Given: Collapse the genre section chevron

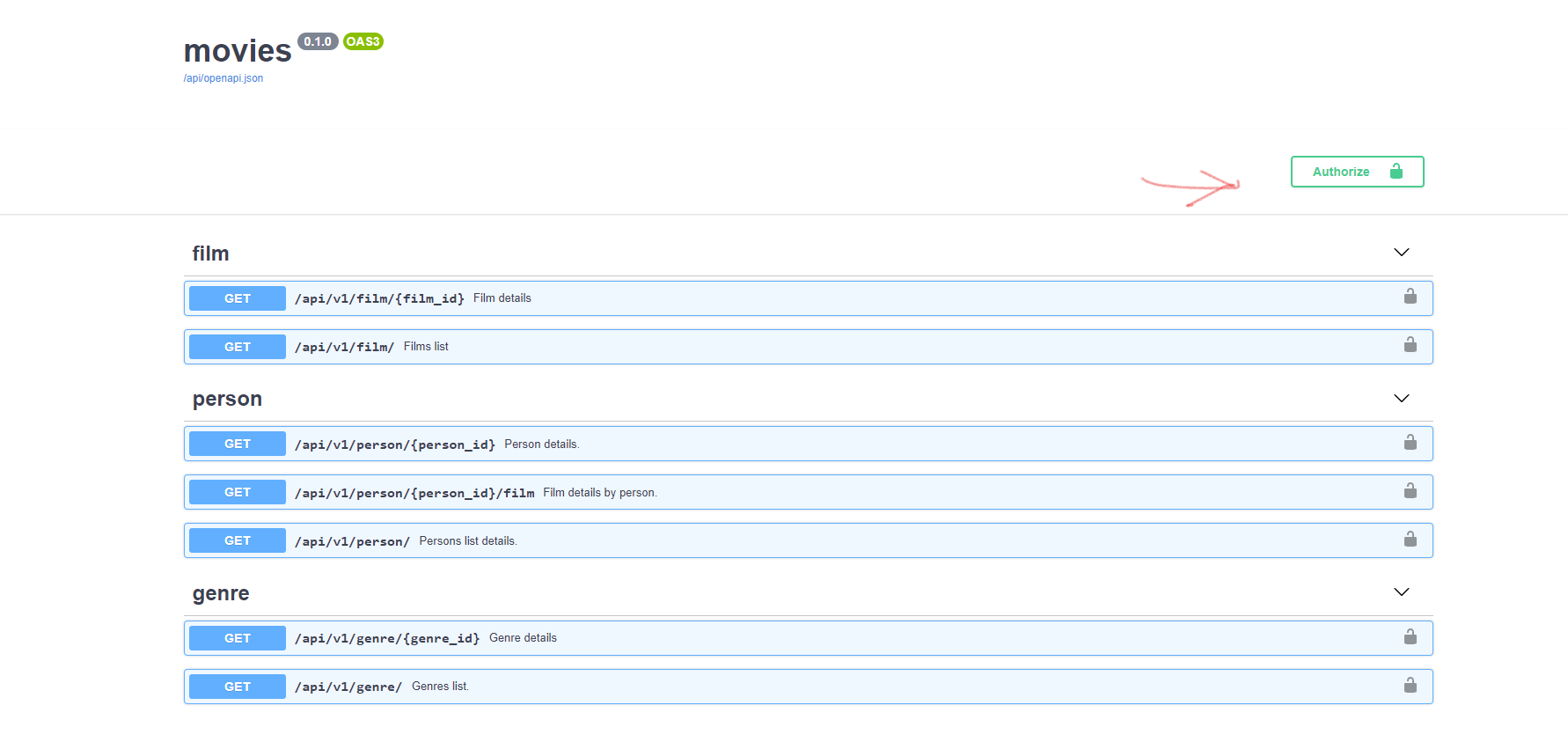Looking at the screenshot, I should coord(1402,592).
